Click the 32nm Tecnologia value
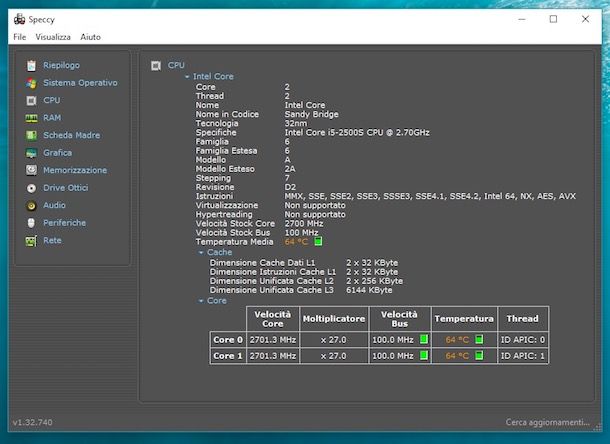Image resolution: width=610 pixels, height=444 pixels. click(x=296, y=123)
